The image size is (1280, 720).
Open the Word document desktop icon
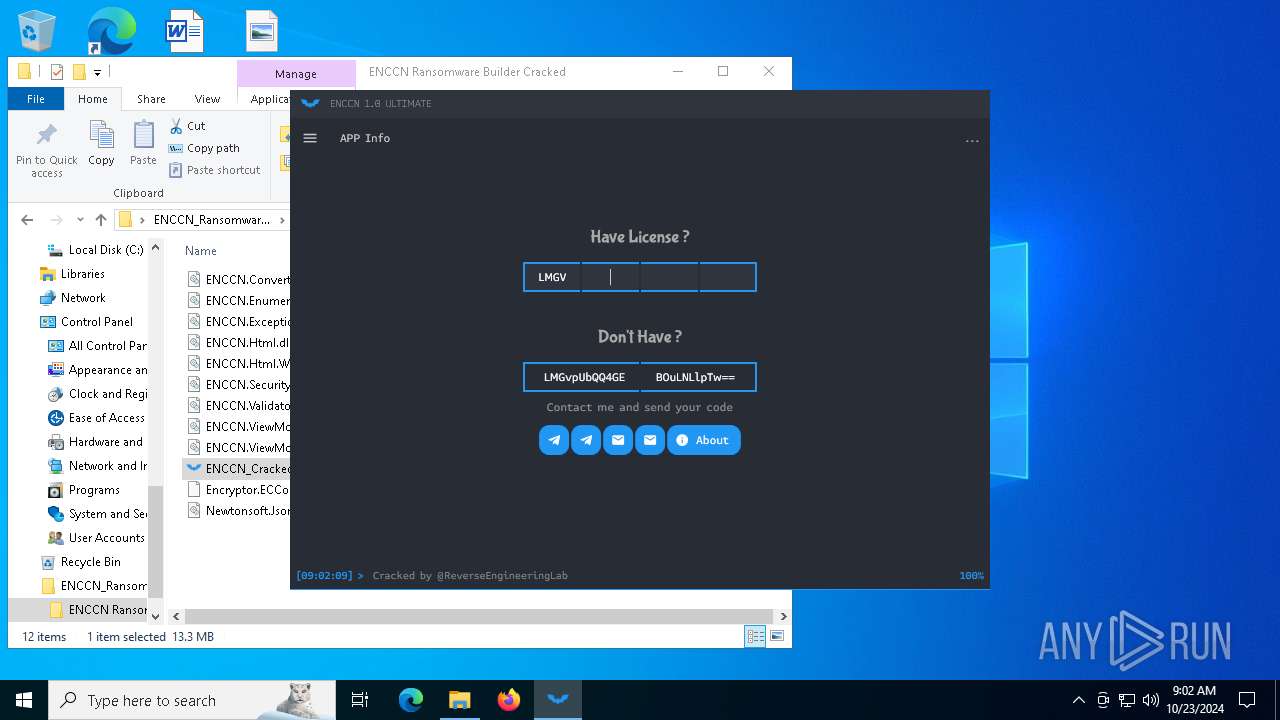(185, 31)
